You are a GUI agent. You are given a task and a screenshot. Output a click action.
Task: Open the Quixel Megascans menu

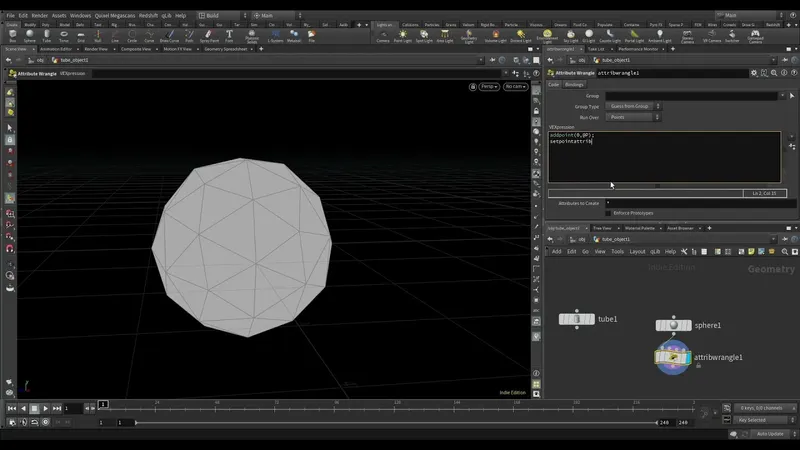(x=115, y=15)
